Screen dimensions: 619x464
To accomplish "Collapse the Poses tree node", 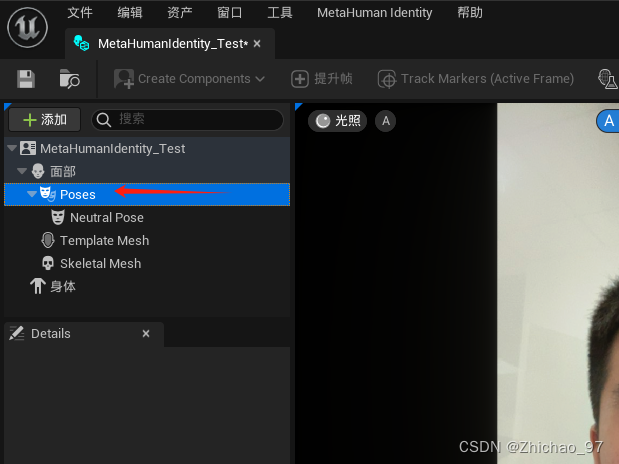I will click(32, 194).
